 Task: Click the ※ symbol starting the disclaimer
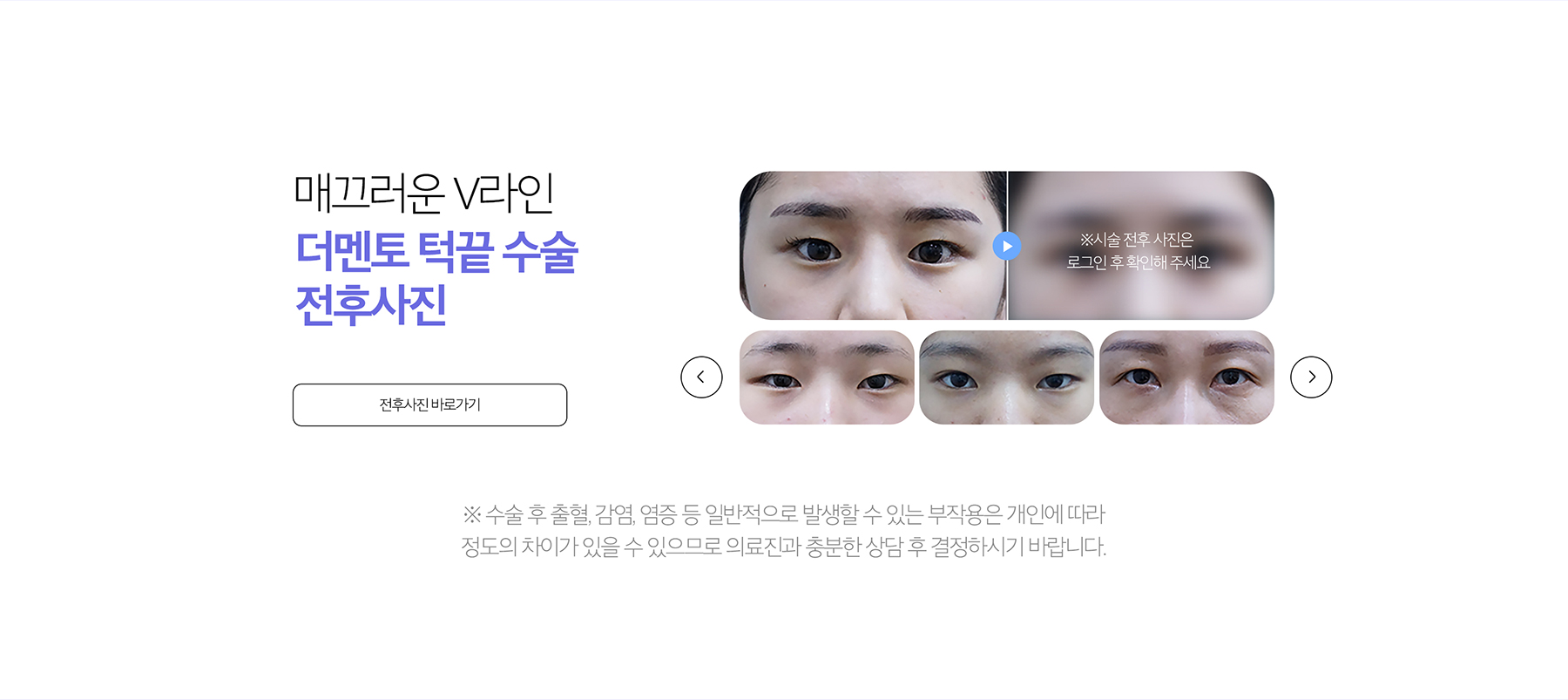472,515
